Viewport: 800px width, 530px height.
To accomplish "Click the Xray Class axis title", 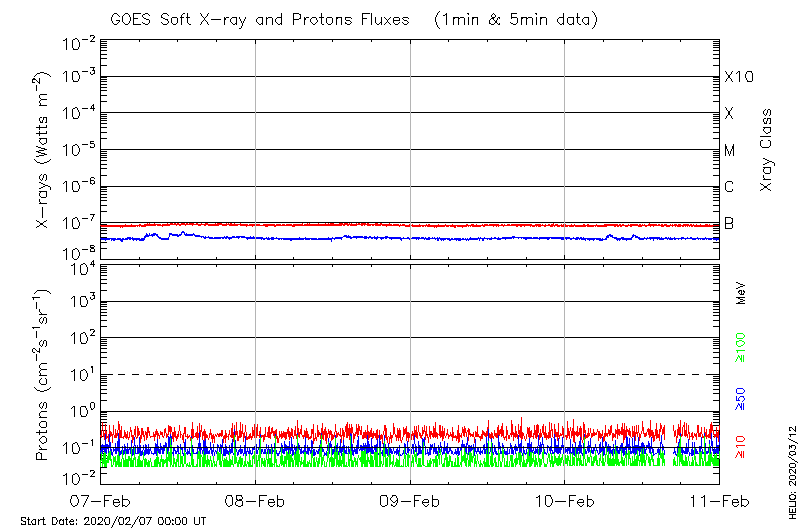I will [766, 150].
